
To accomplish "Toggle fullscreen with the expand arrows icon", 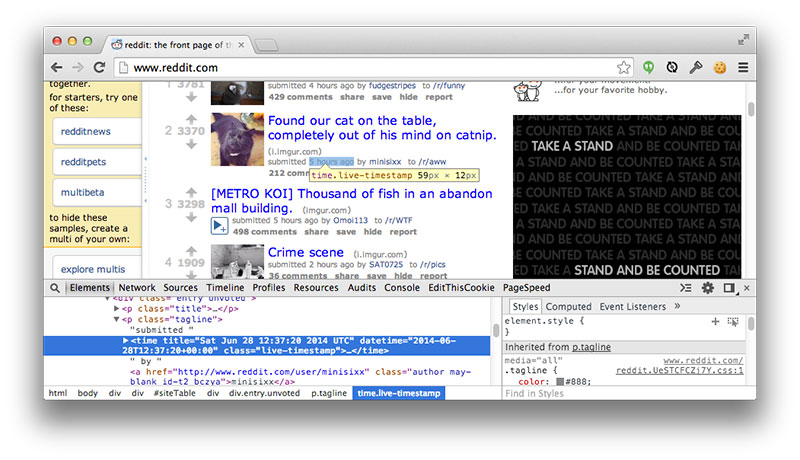I will pyautogui.click(x=743, y=39).
